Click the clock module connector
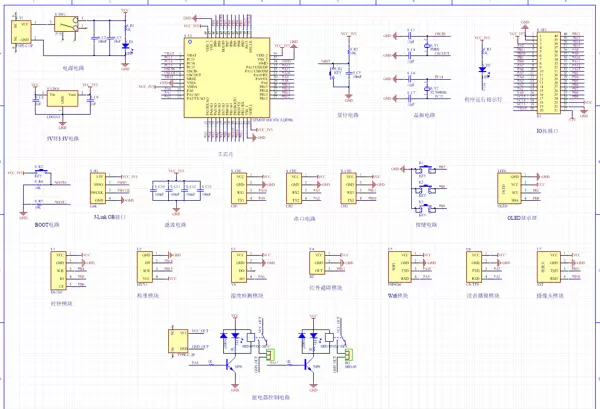Screen dimensions: 600x409 [57, 265]
